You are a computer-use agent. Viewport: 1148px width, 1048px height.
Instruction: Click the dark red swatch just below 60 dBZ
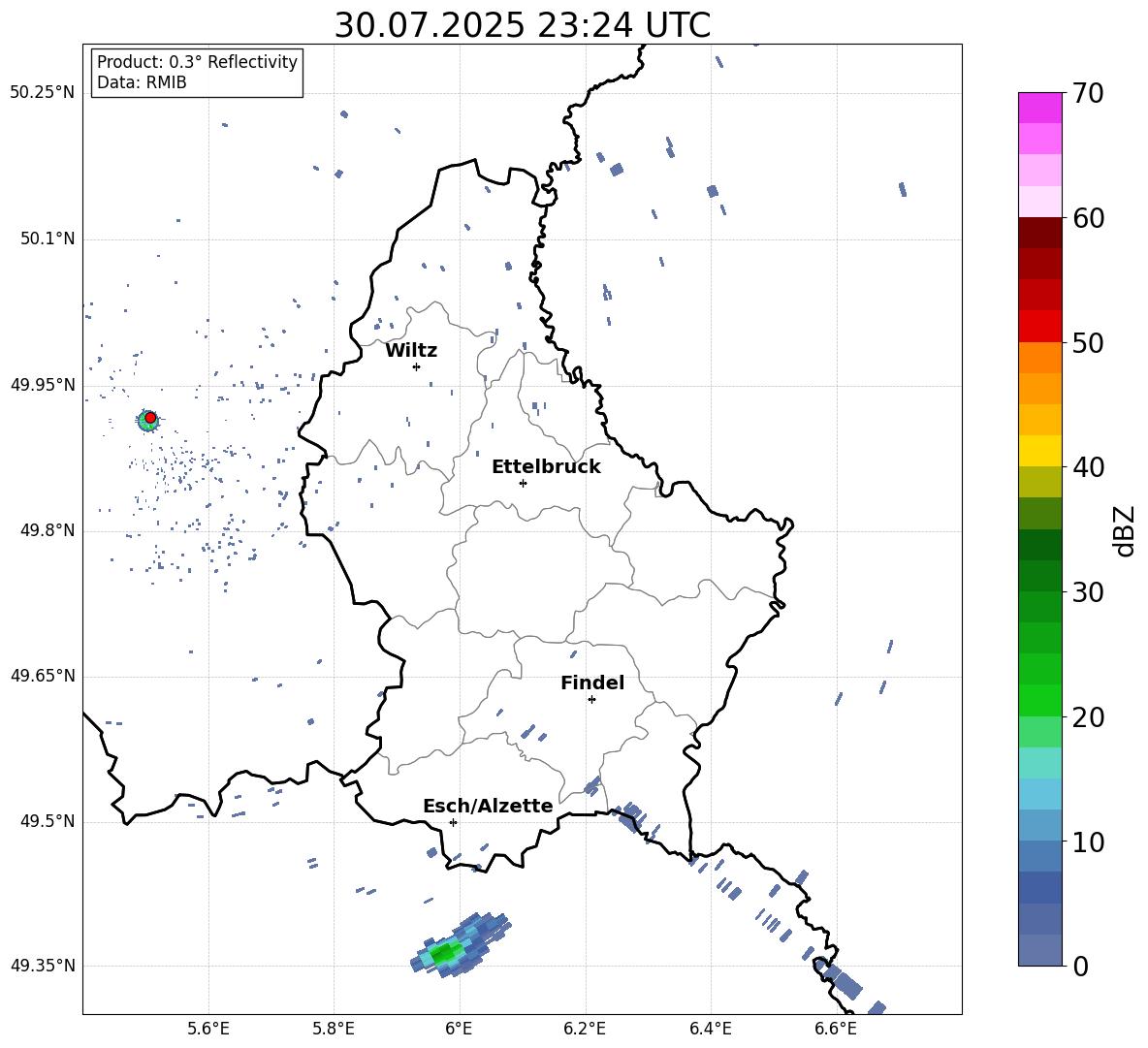click(1039, 233)
